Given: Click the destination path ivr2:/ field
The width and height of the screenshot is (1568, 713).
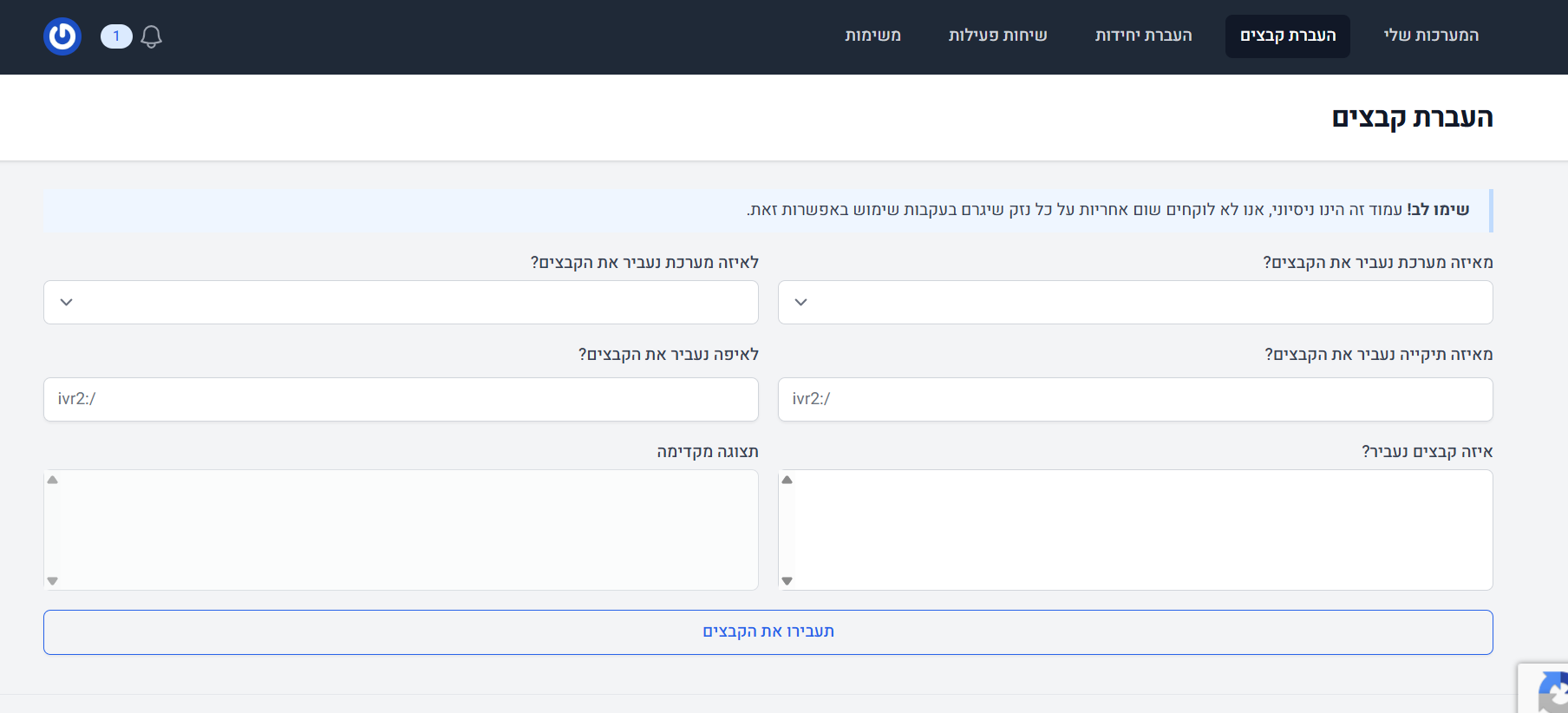Looking at the screenshot, I should [401, 399].
